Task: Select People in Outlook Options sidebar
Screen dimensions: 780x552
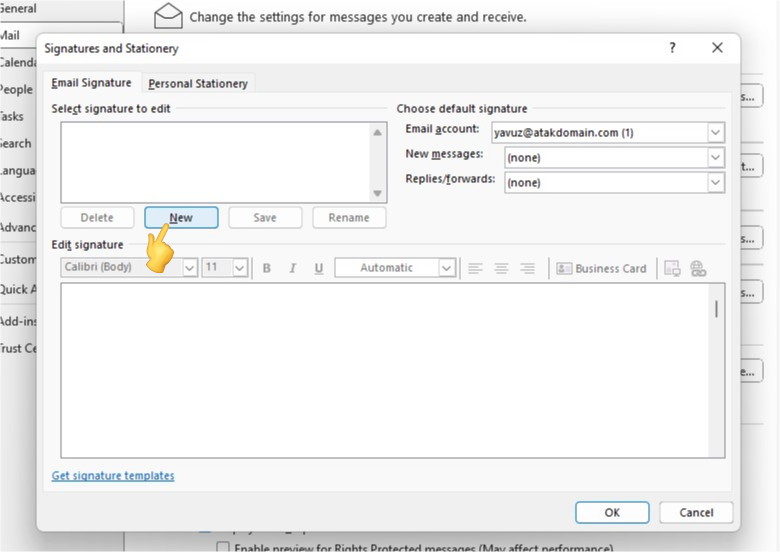Action: 16,90
